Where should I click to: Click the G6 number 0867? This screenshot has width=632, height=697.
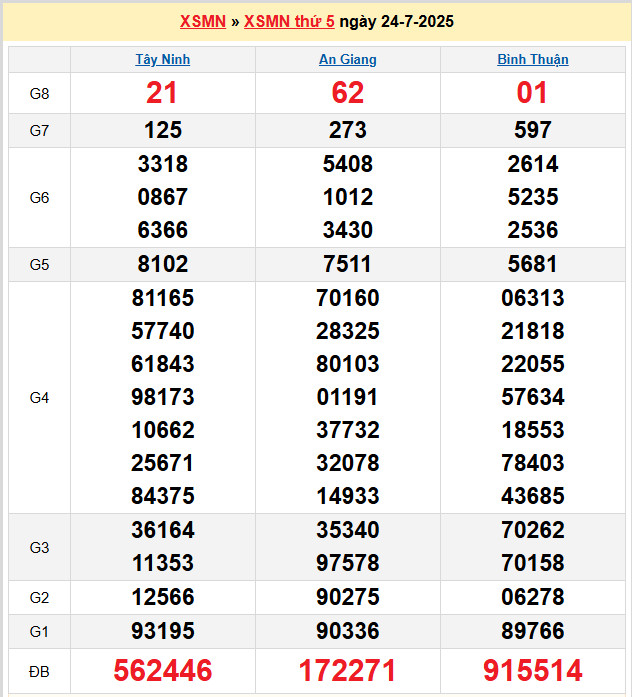pos(163,197)
